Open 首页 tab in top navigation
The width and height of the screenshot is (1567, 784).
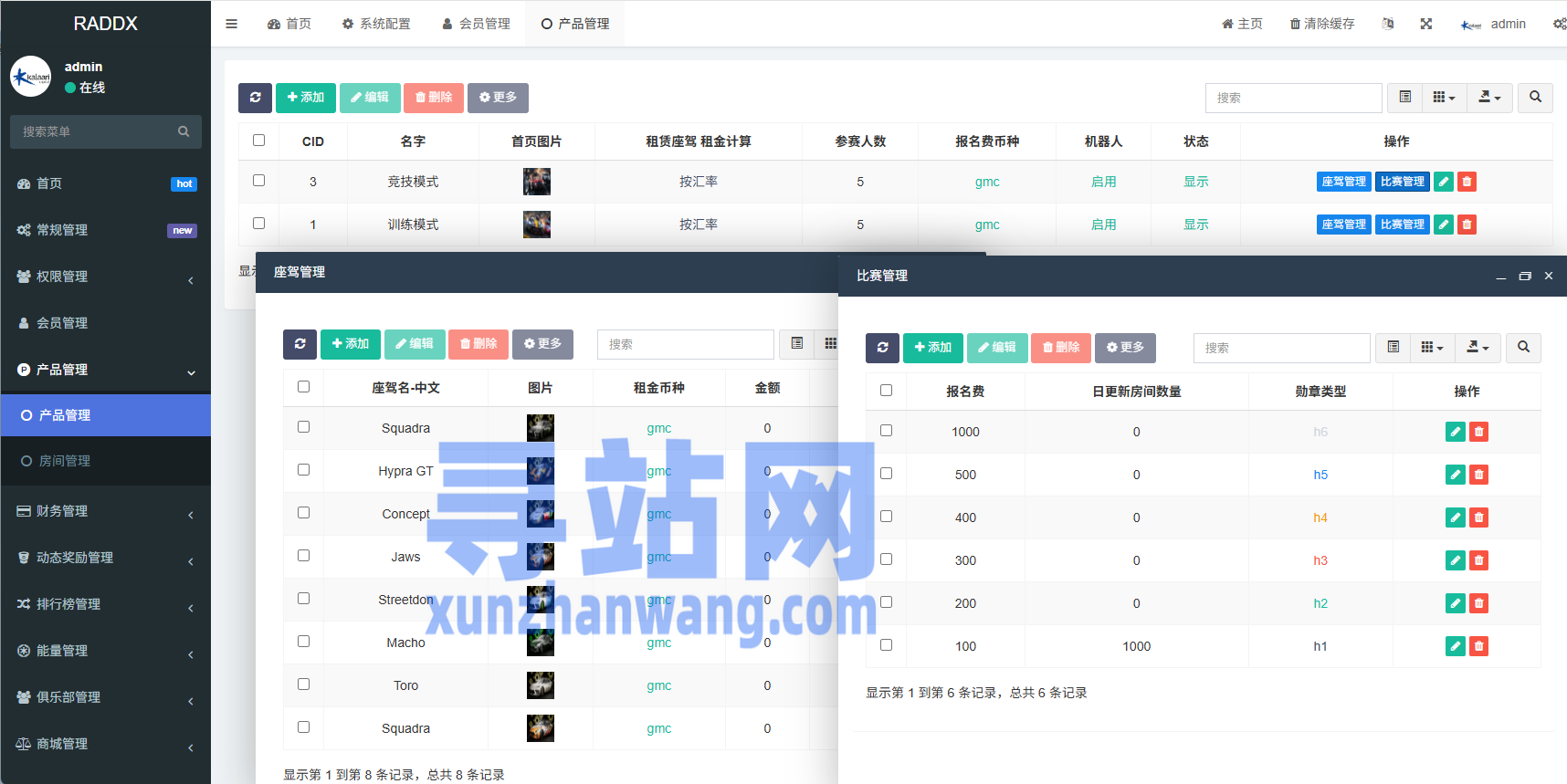point(289,24)
